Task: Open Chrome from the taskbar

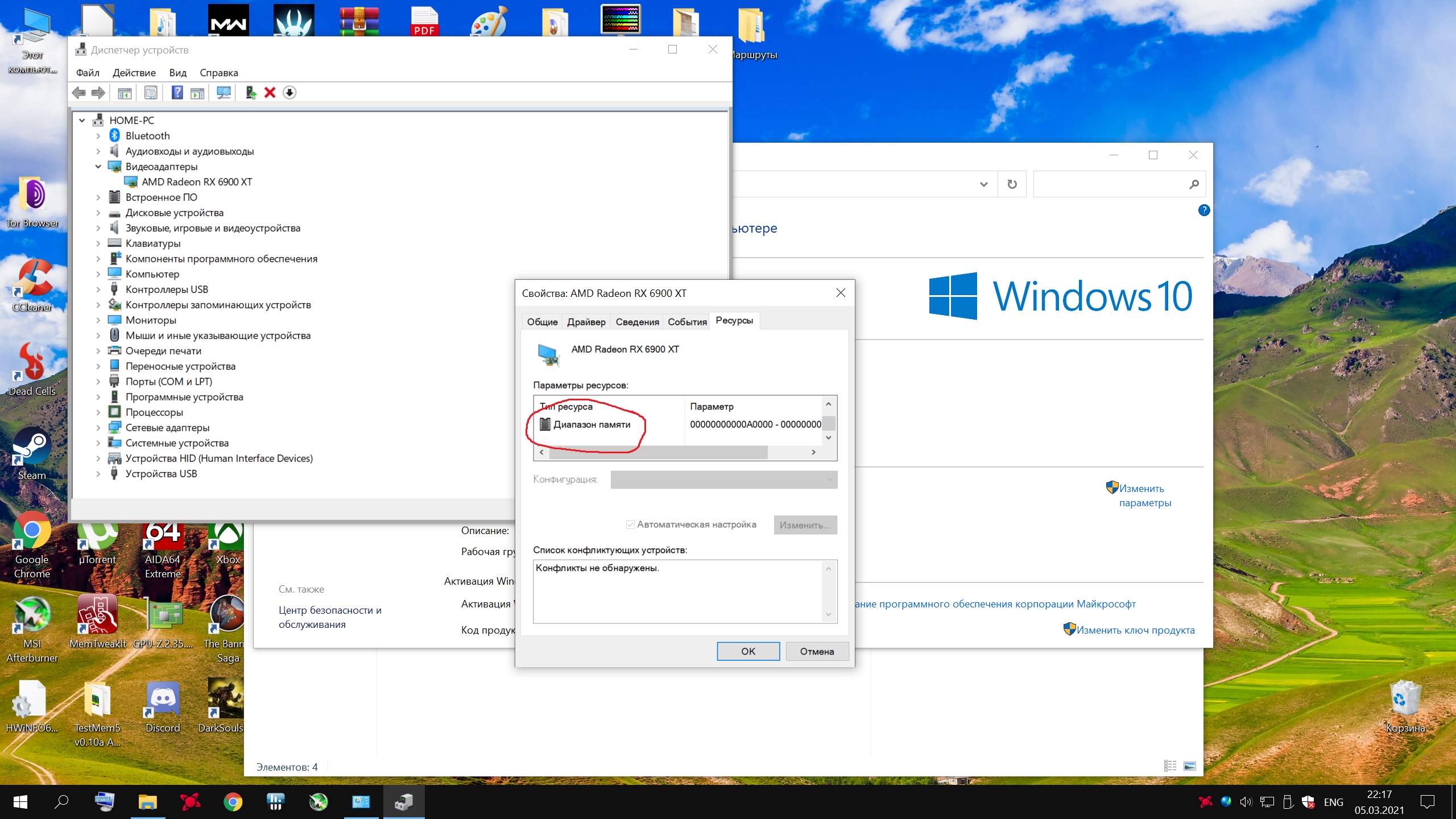Action: [233, 802]
